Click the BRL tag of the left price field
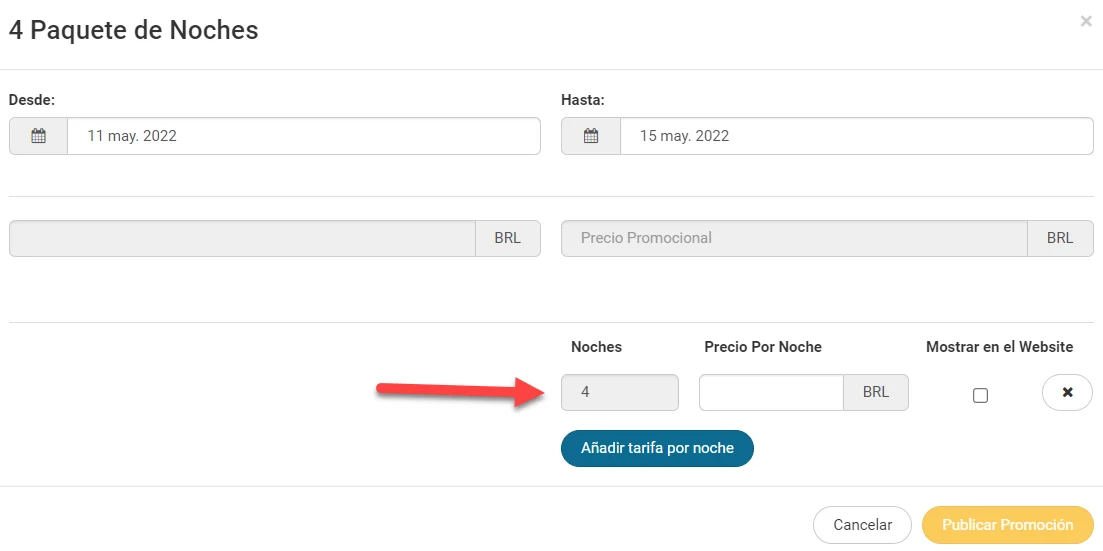This screenshot has width=1103, height=551. pos(508,238)
